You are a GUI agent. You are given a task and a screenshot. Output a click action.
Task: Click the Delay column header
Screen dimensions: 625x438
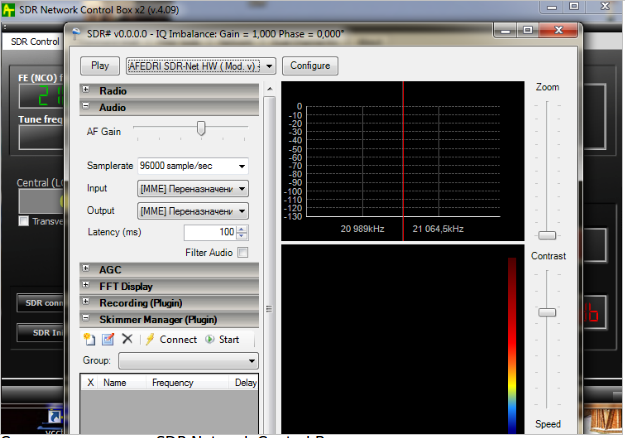(x=245, y=383)
